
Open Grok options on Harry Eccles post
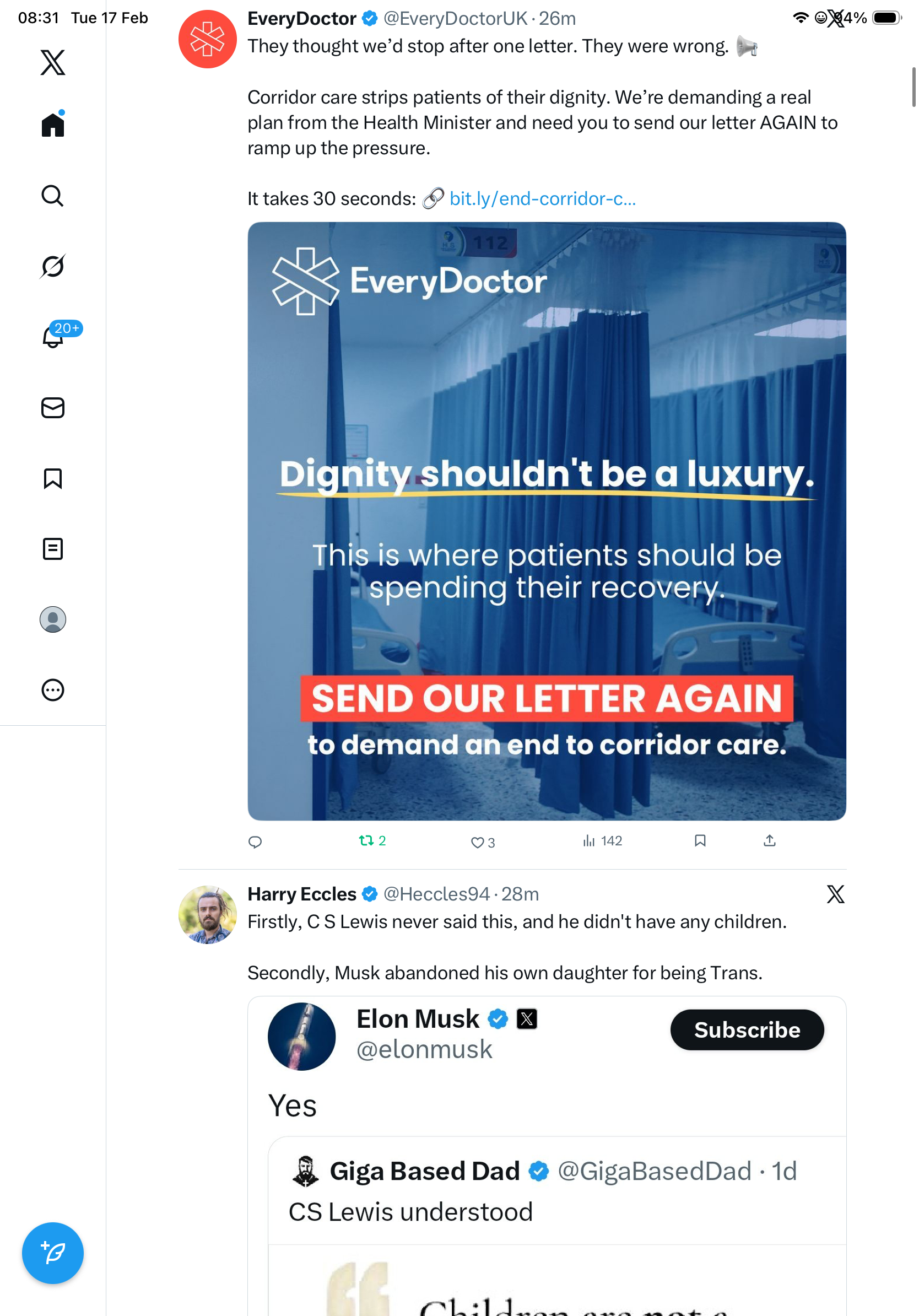click(x=835, y=893)
